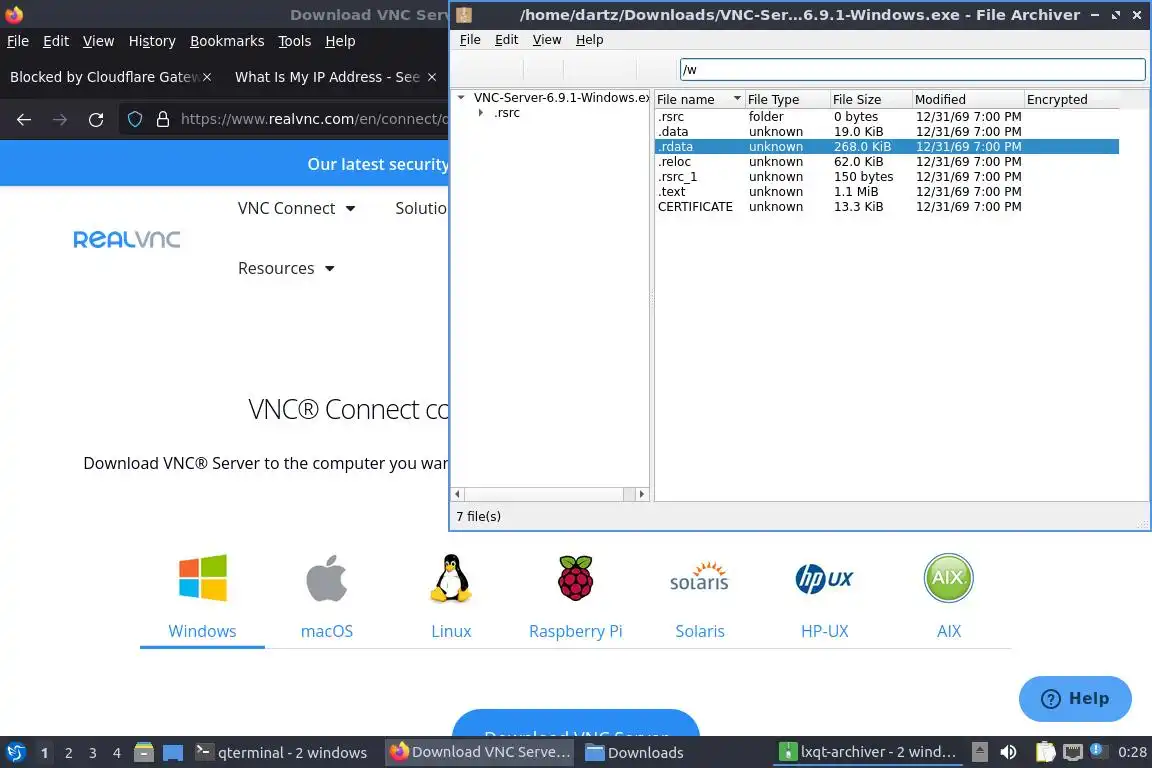Collapse the VNC-Server-6.9.1-Windows tree node

(x=461, y=97)
